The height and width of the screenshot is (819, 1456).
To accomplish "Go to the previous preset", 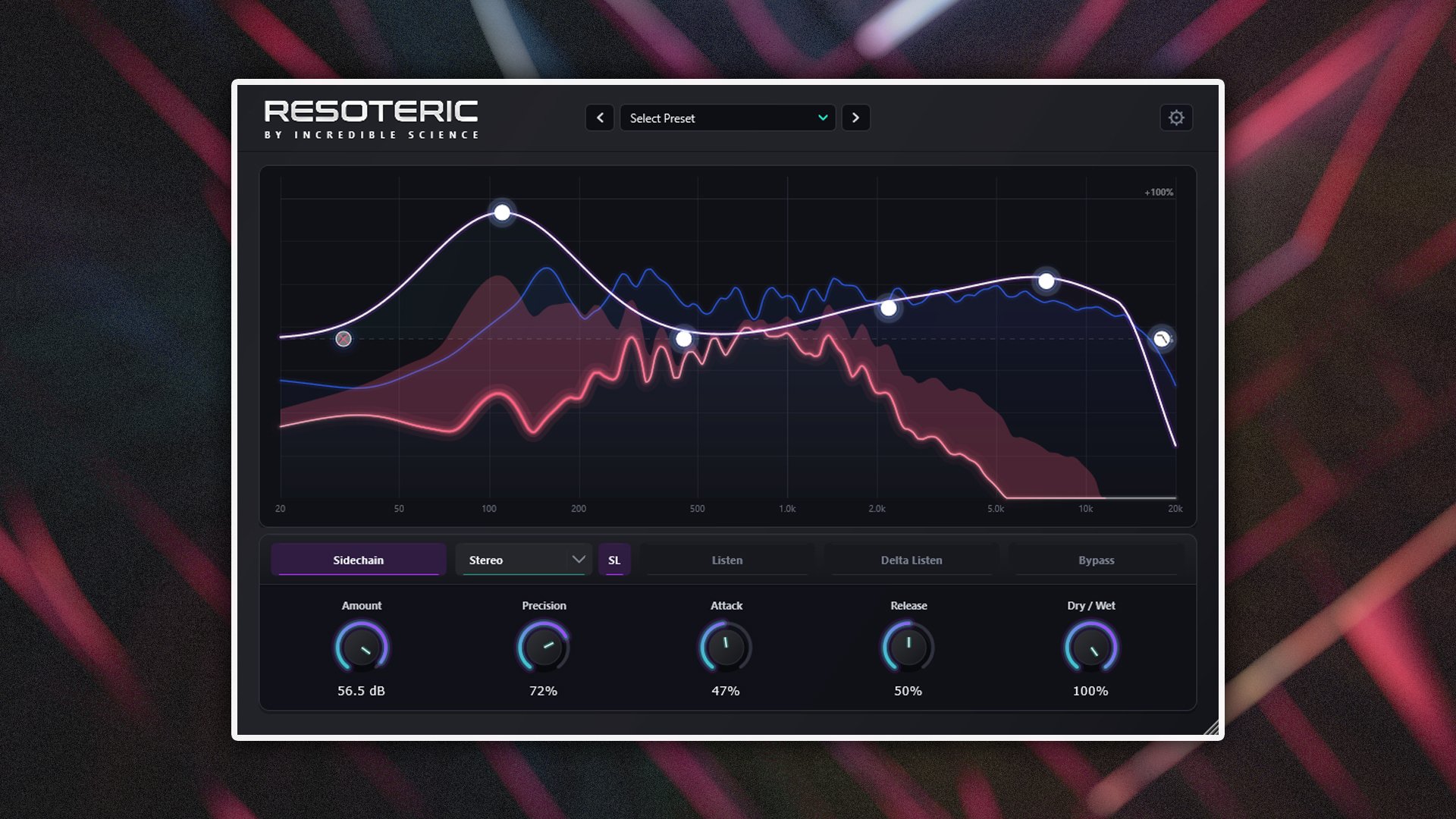I will (x=600, y=118).
